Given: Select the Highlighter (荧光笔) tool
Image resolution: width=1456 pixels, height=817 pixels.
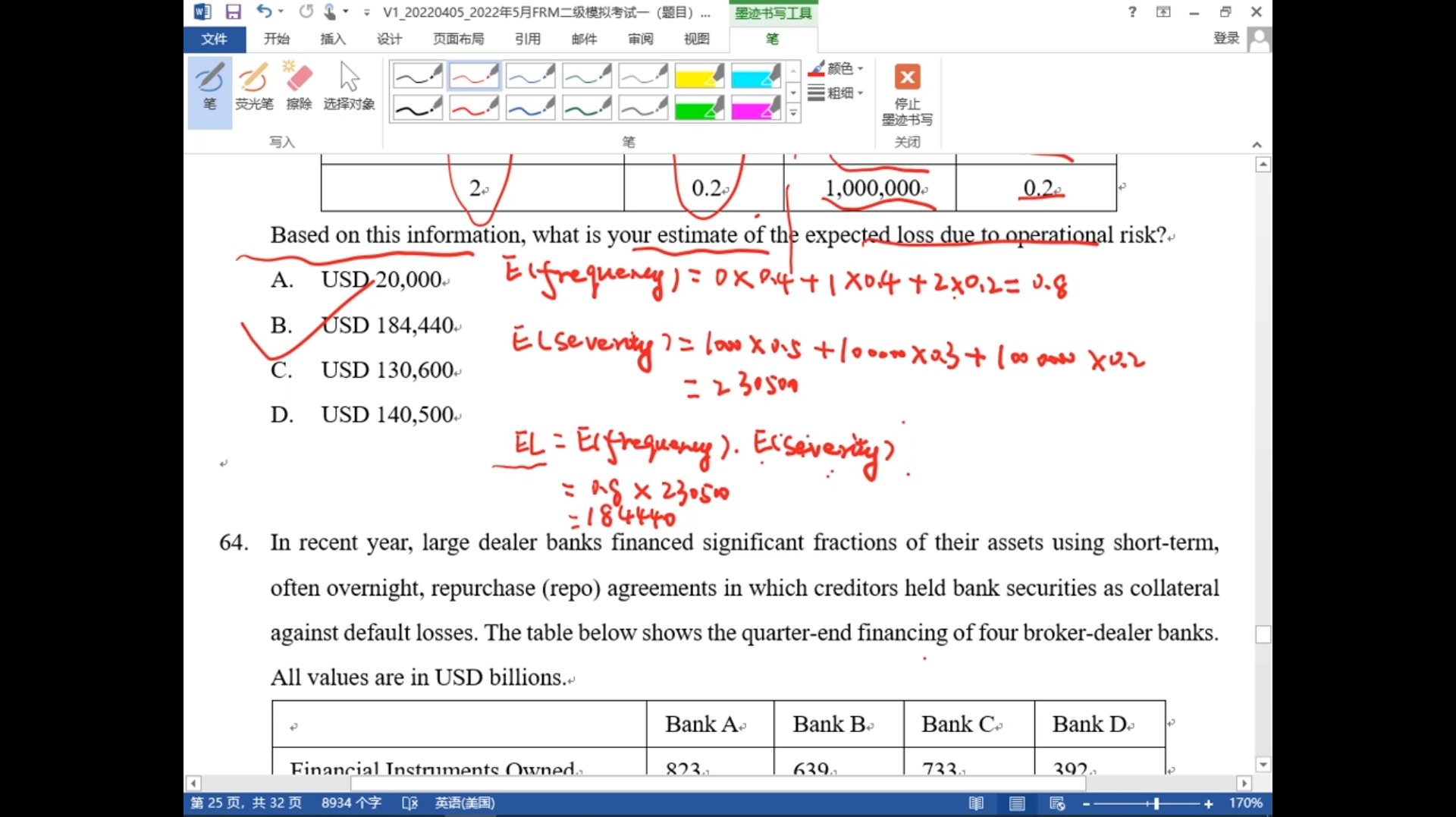Looking at the screenshot, I should [x=253, y=87].
